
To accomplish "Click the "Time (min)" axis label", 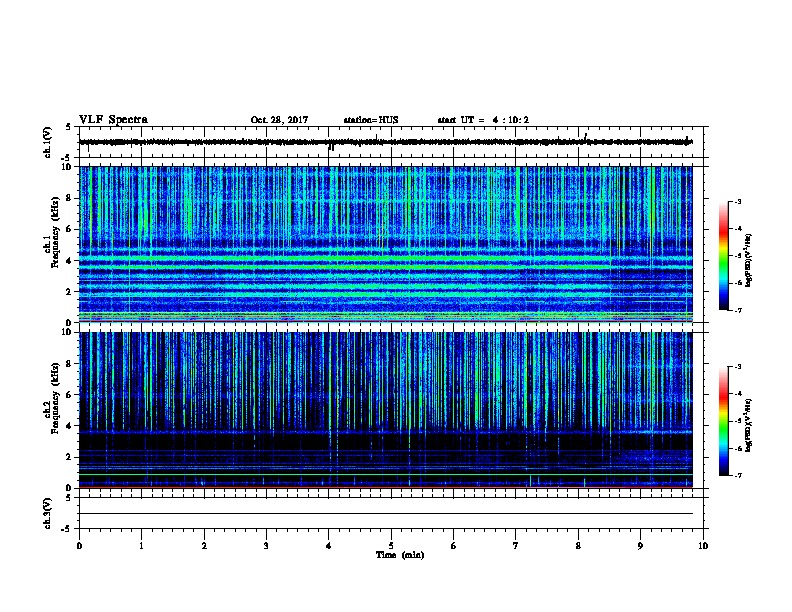I will [x=400, y=555].
